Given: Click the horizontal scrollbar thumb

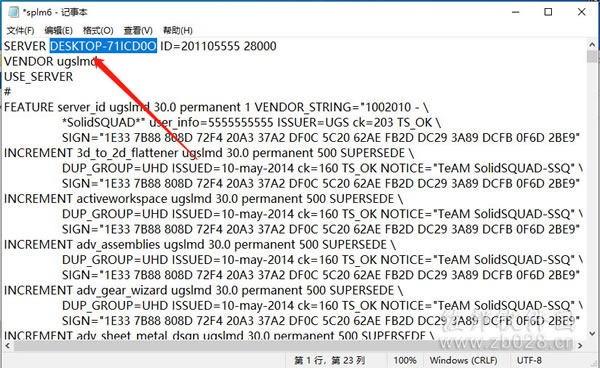Looking at the screenshot, I should click(x=293, y=346).
